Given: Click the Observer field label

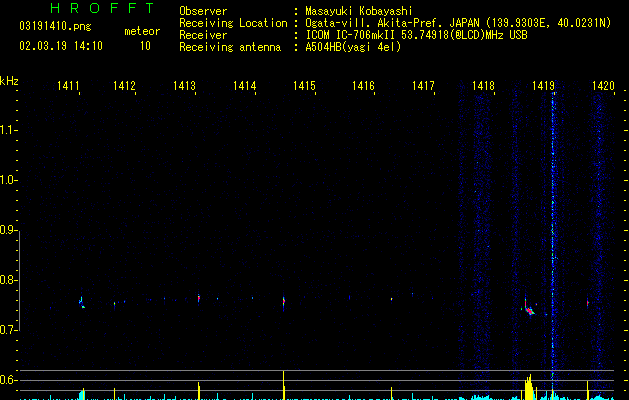Looking at the screenshot, I should tap(203, 11).
